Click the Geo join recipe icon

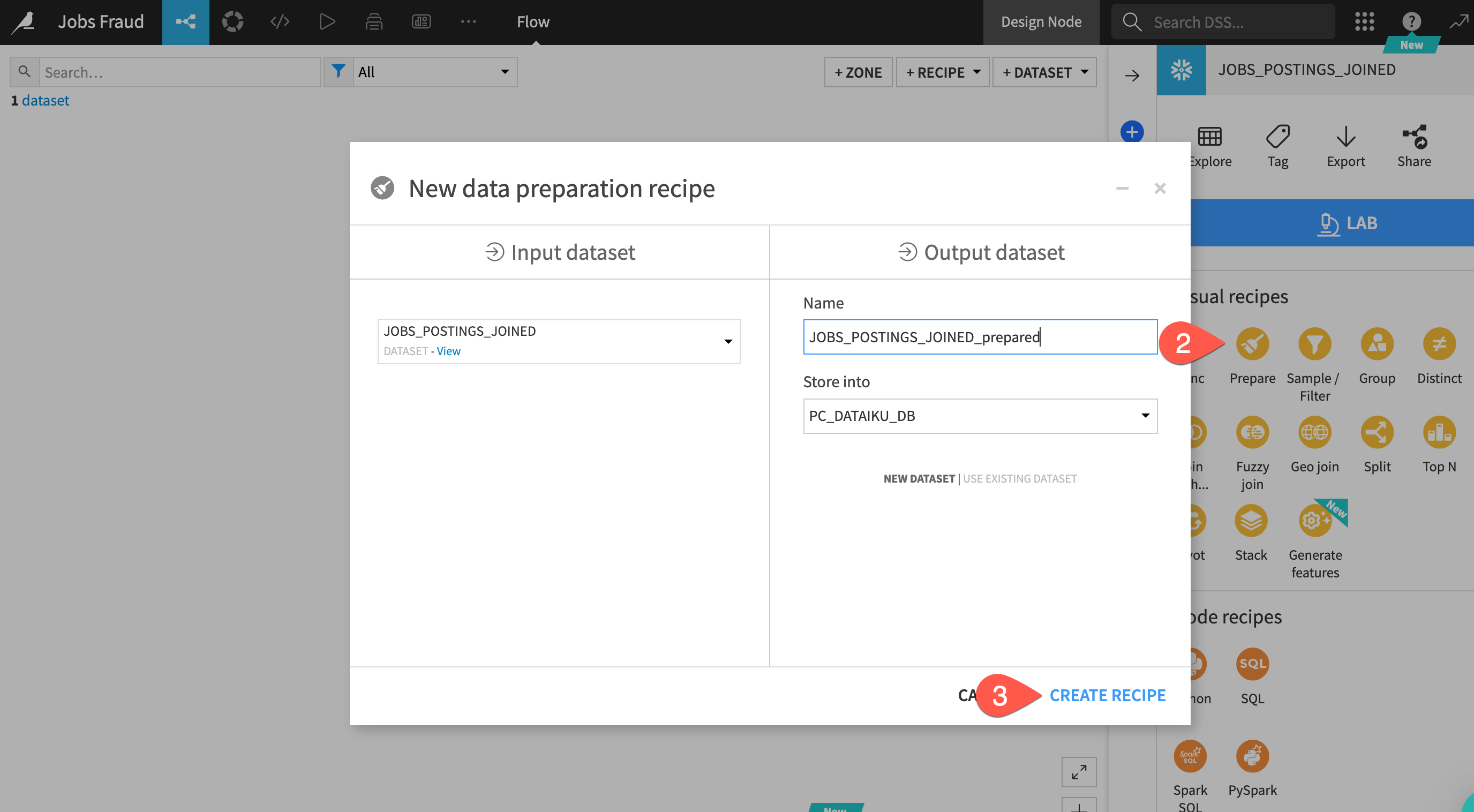(x=1314, y=433)
